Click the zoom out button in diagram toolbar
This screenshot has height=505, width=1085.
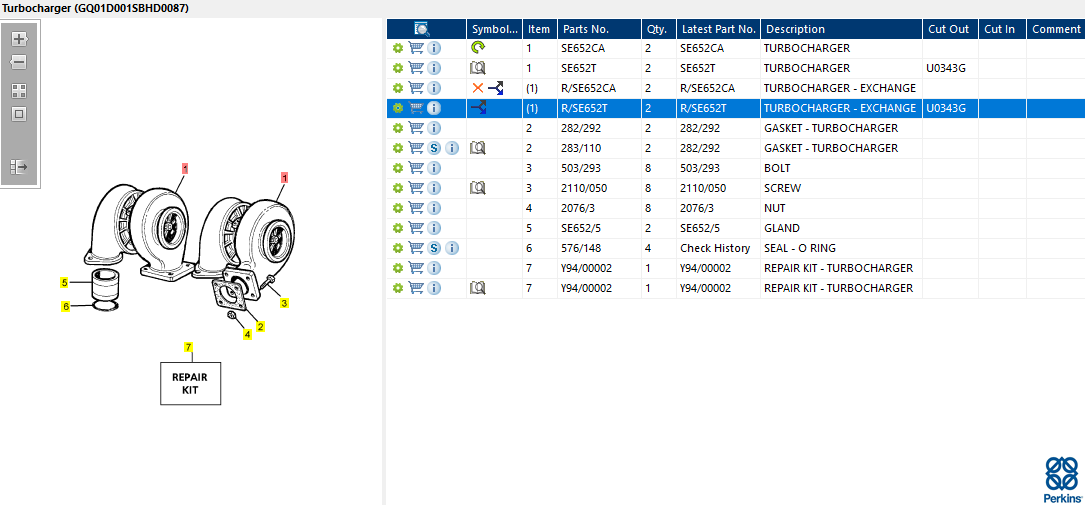point(19,62)
